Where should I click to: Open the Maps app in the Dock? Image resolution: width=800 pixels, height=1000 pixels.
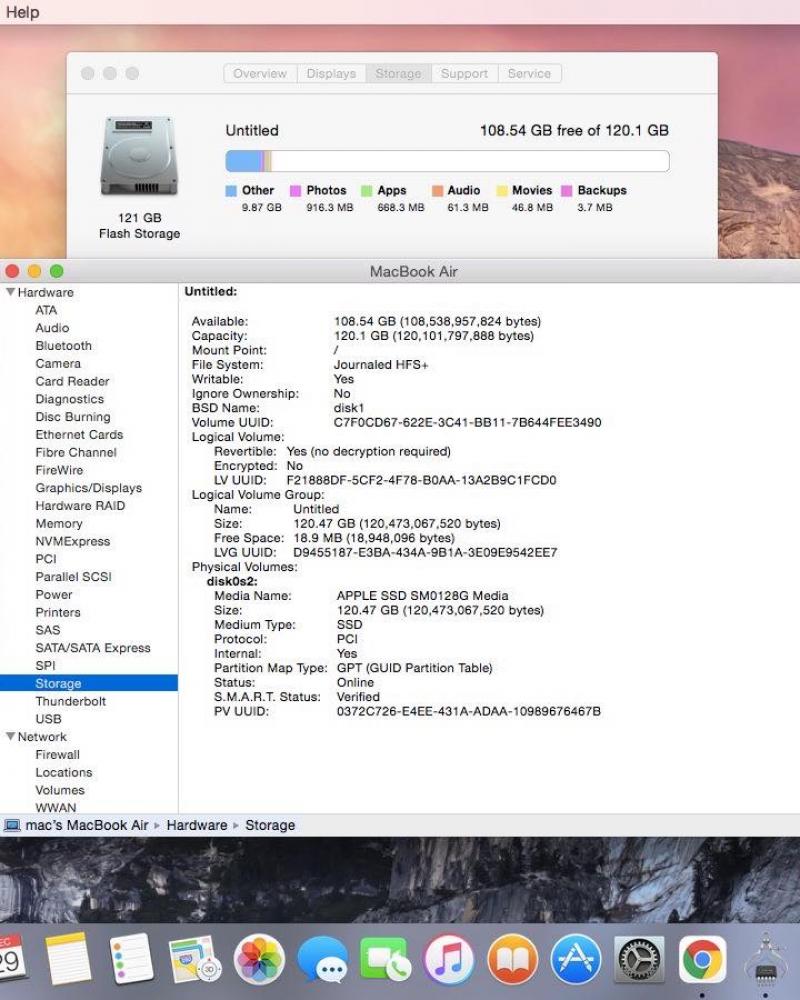pyautogui.click(x=195, y=959)
